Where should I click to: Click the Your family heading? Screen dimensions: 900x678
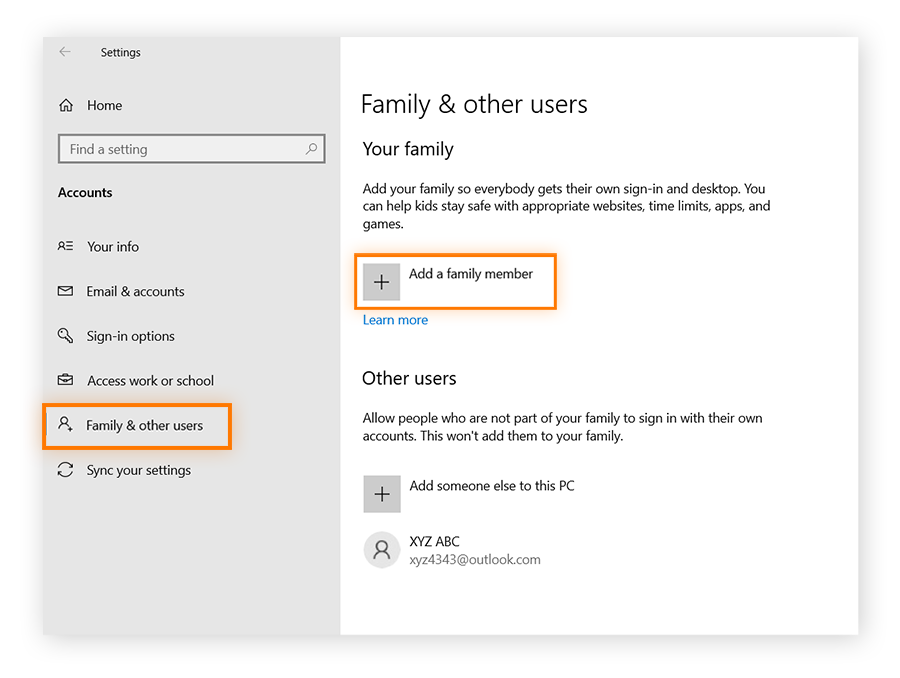408,149
